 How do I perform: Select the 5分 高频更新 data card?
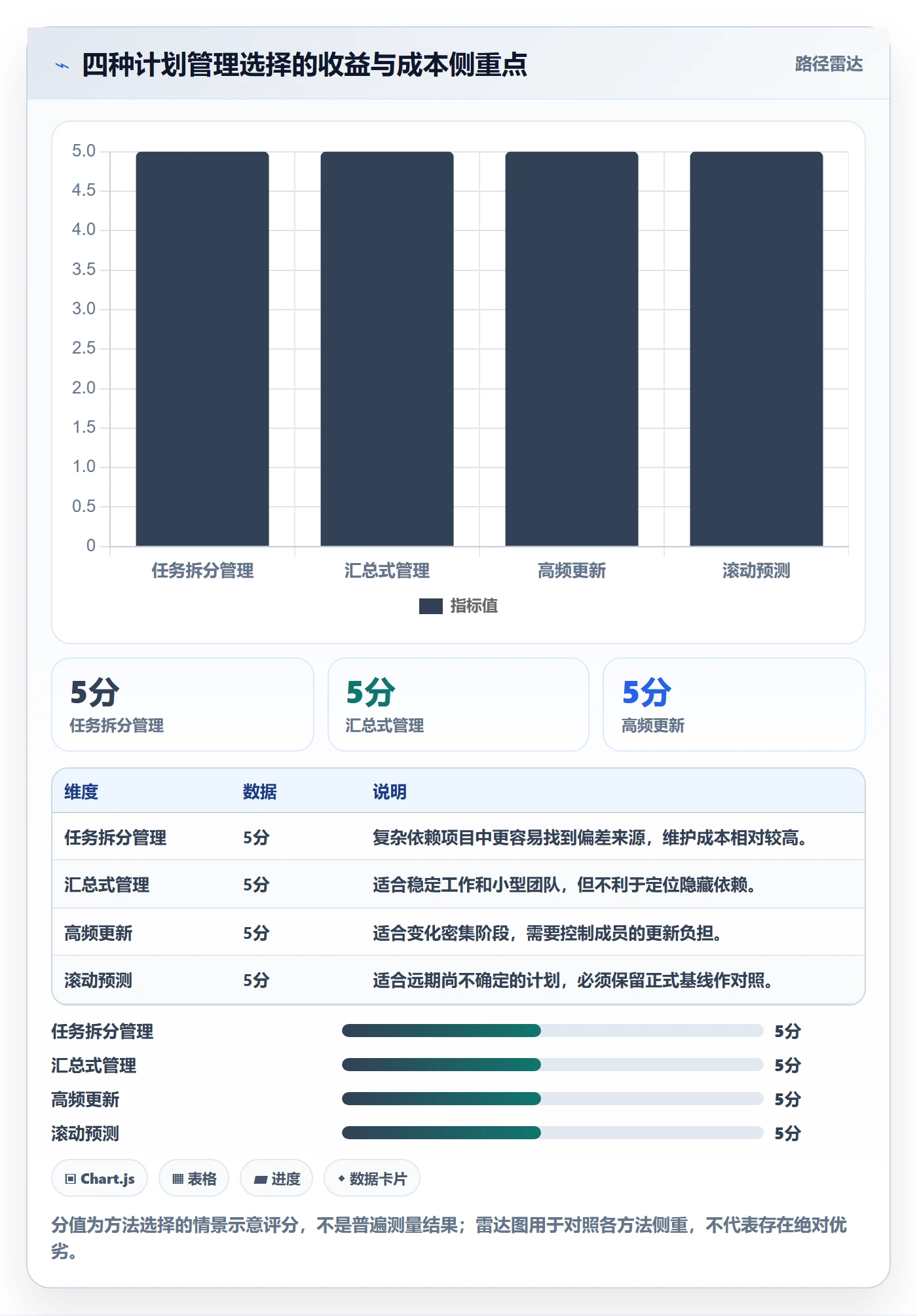click(734, 704)
